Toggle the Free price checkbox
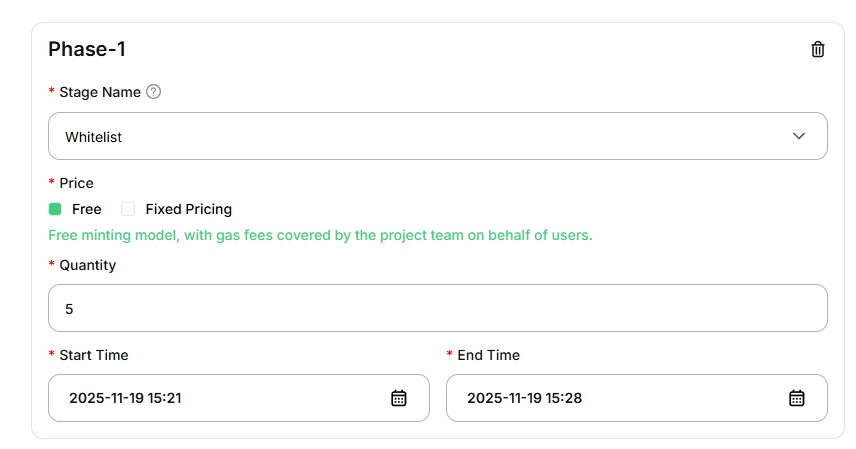 point(55,209)
